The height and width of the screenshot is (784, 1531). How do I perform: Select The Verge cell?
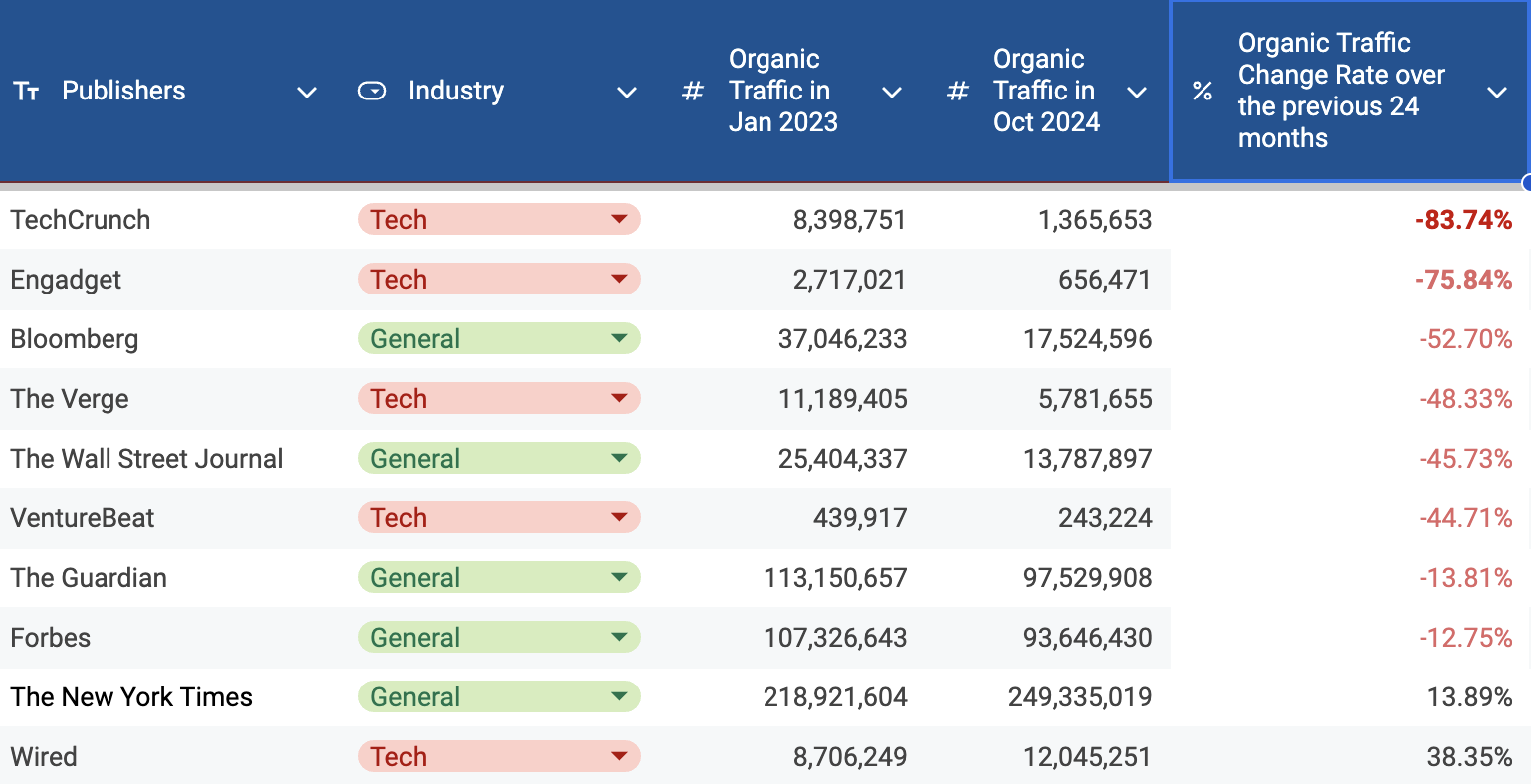(173, 398)
